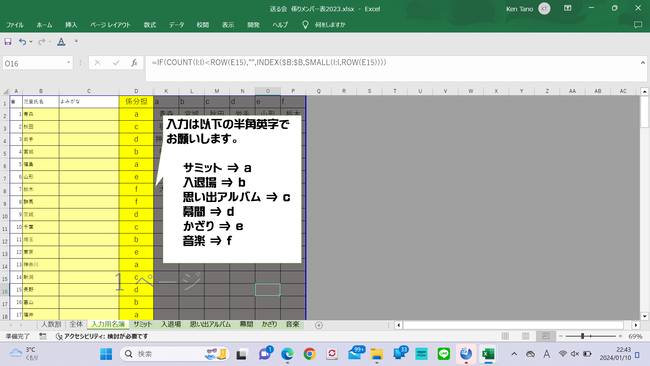The height and width of the screenshot is (366, 650).
Task: Open the 69% zoom level dialog
Action: coord(635,336)
